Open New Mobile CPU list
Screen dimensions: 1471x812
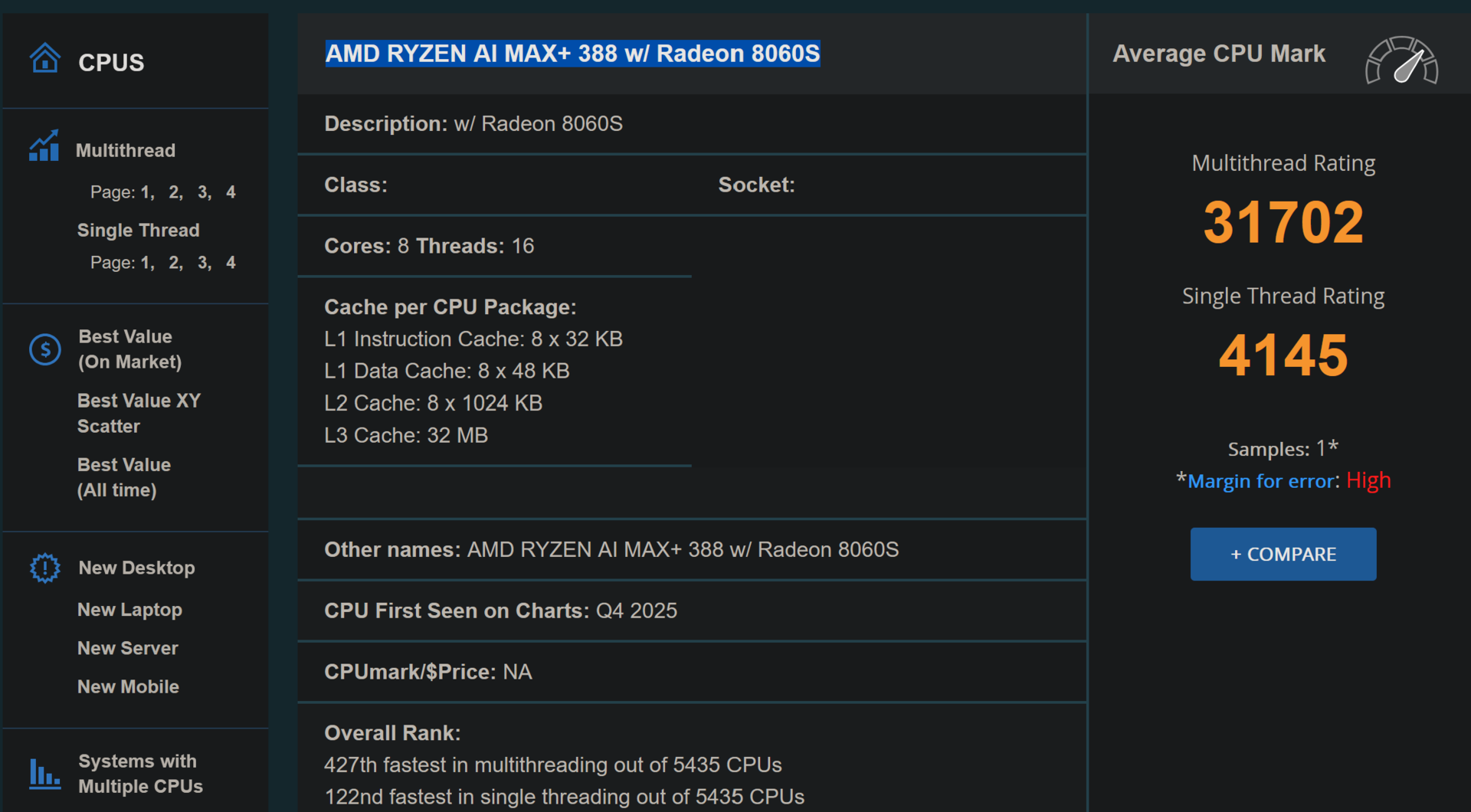(x=128, y=686)
